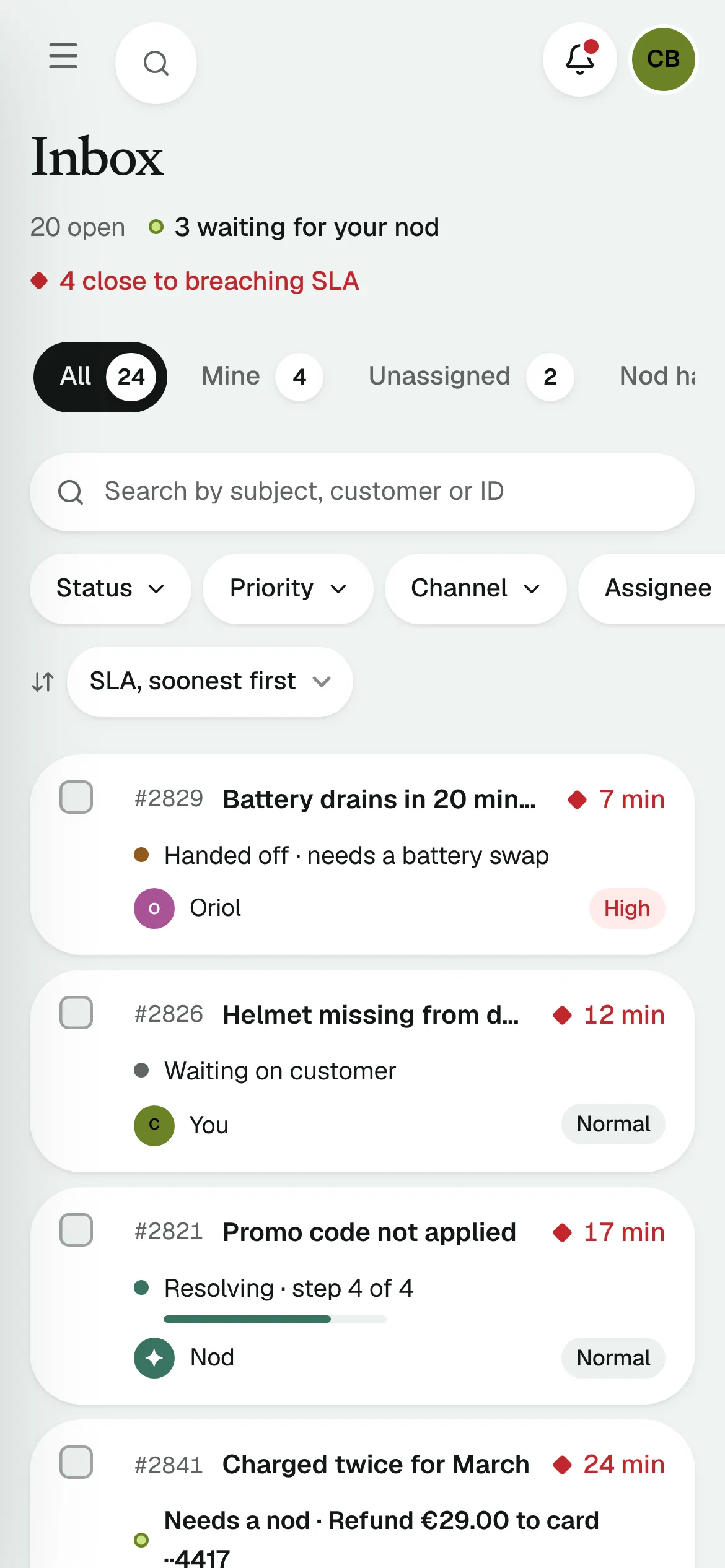The height and width of the screenshot is (1568, 725).
Task: Open notifications bell
Action: point(580,59)
